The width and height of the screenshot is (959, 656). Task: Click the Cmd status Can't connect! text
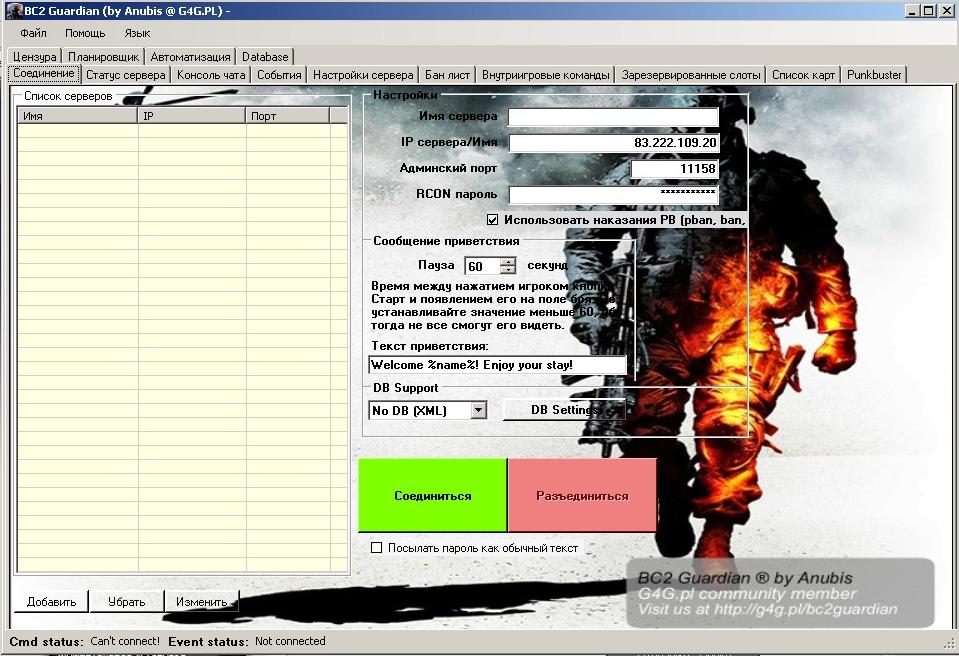[x=125, y=641]
